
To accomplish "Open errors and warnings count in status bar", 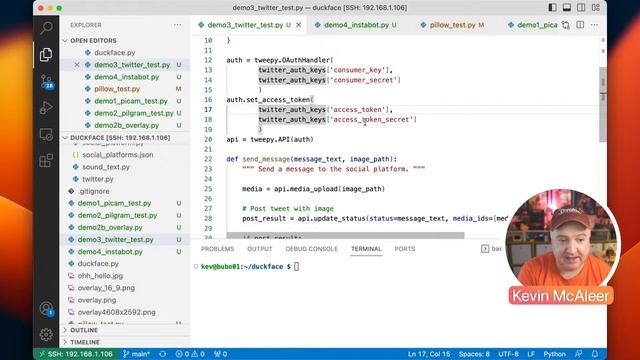I will (190, 354).
